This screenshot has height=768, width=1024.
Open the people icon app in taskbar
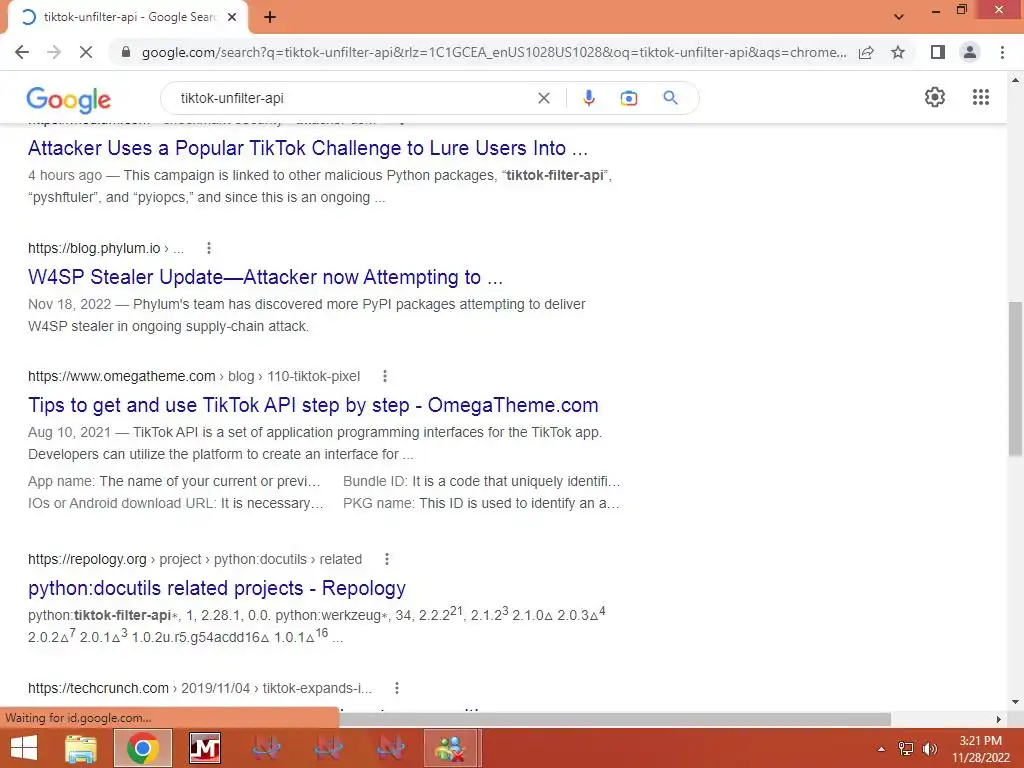(x=452, y=748)
